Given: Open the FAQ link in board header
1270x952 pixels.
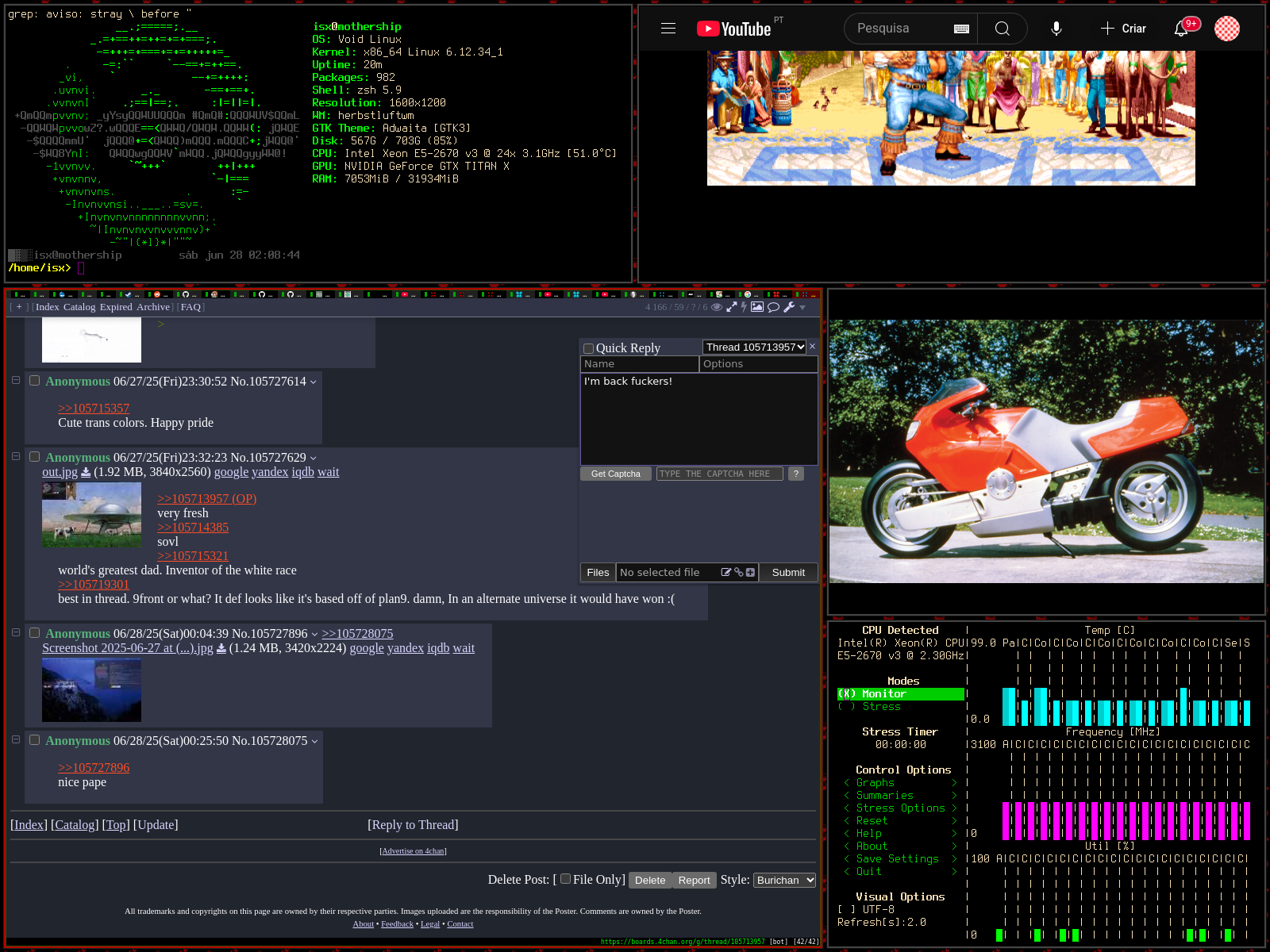Looking at the screenshot, I should point(190,307).
